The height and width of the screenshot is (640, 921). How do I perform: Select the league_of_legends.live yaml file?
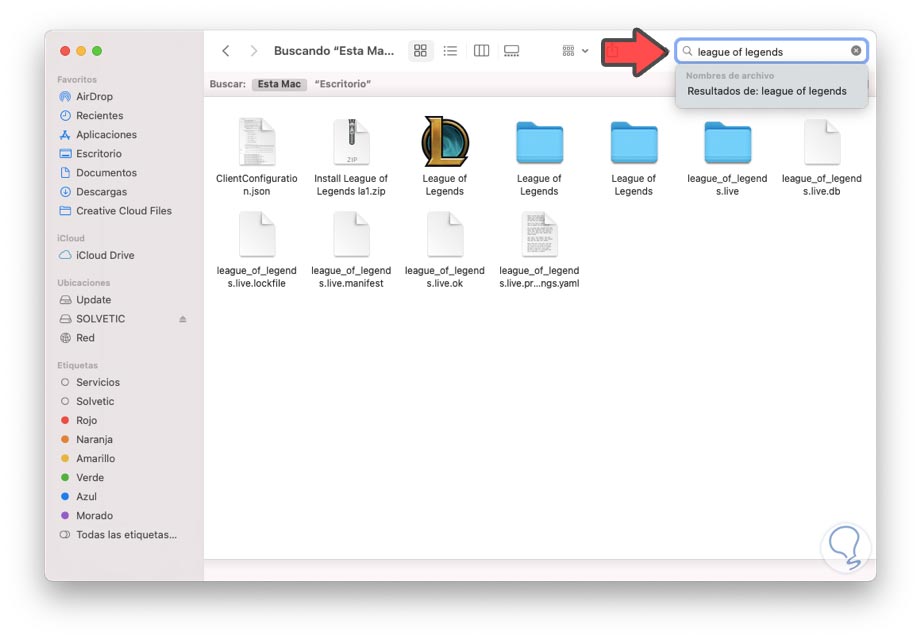(x=539, y=235)
